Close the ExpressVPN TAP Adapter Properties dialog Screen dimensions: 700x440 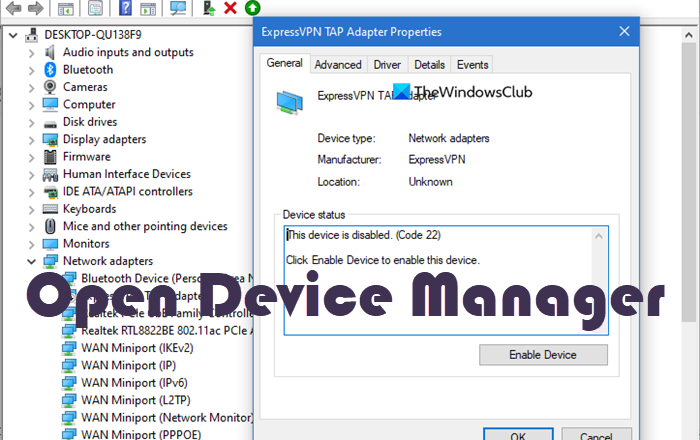624,31
